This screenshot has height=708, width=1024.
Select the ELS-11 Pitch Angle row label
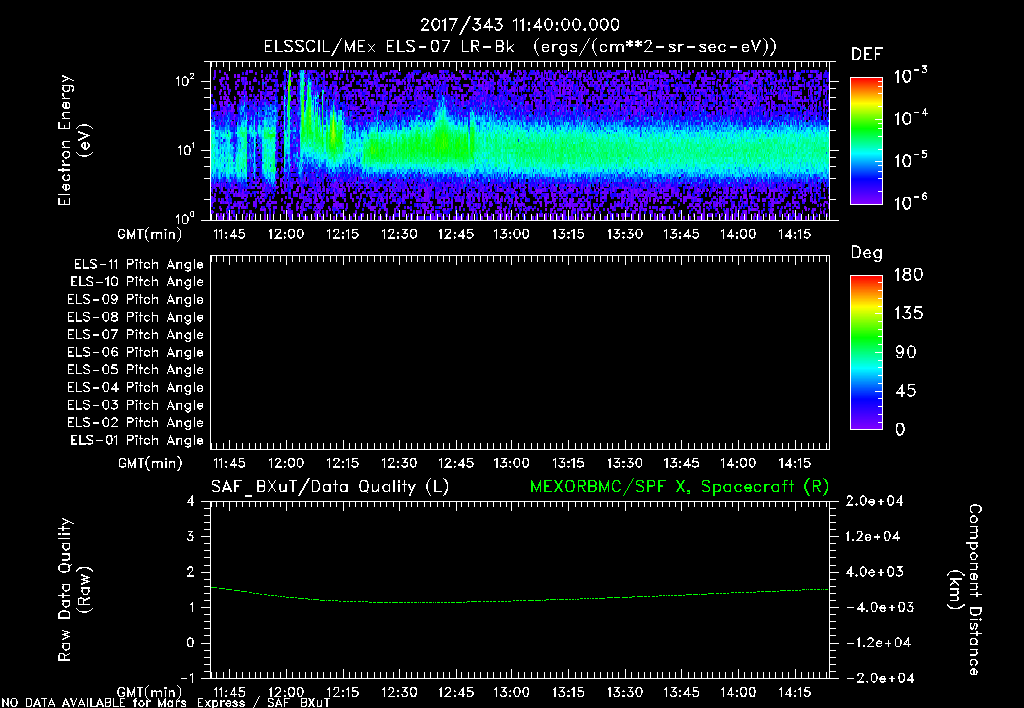[x=138, y=265]
